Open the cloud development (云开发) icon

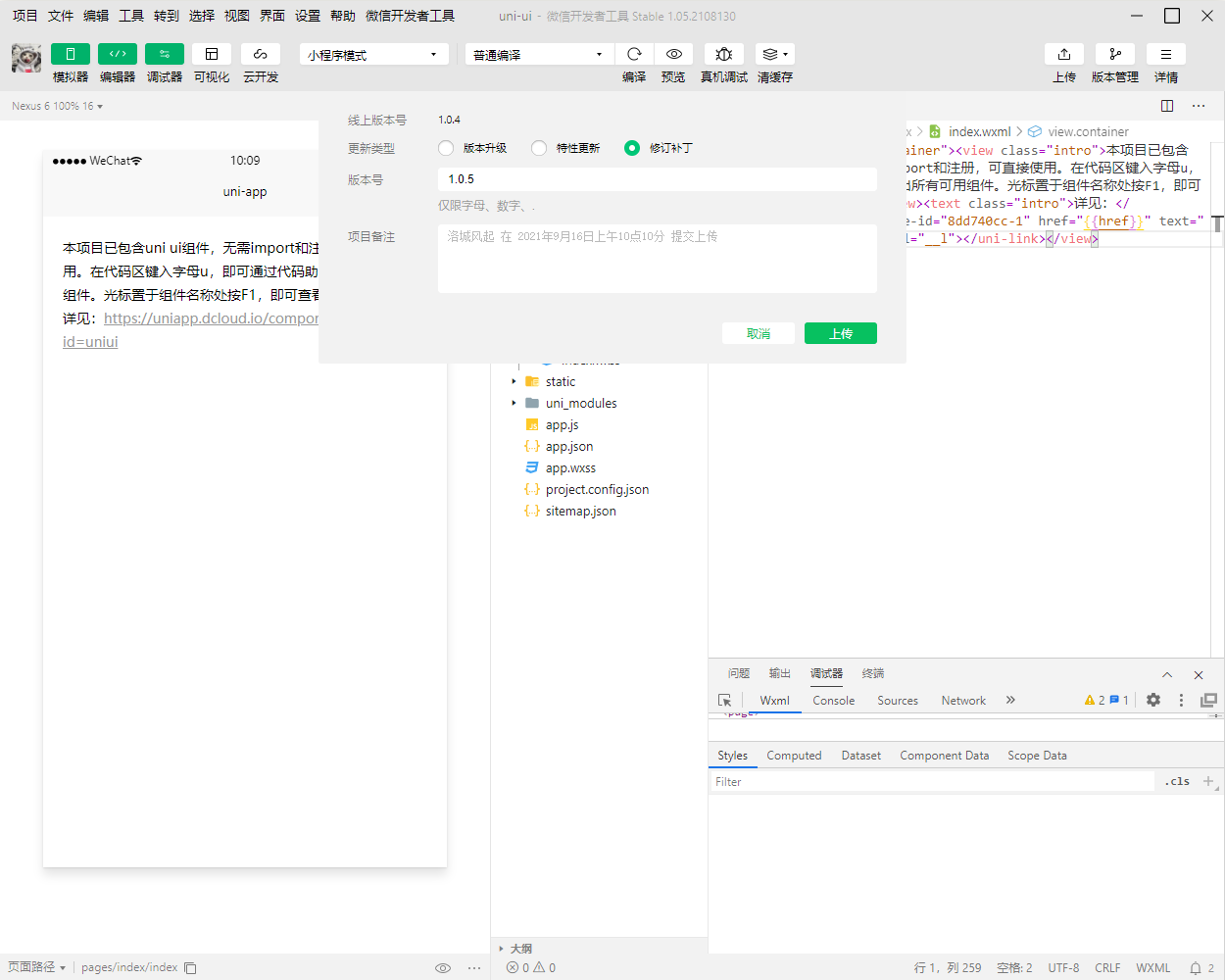[x=261, y=54]
